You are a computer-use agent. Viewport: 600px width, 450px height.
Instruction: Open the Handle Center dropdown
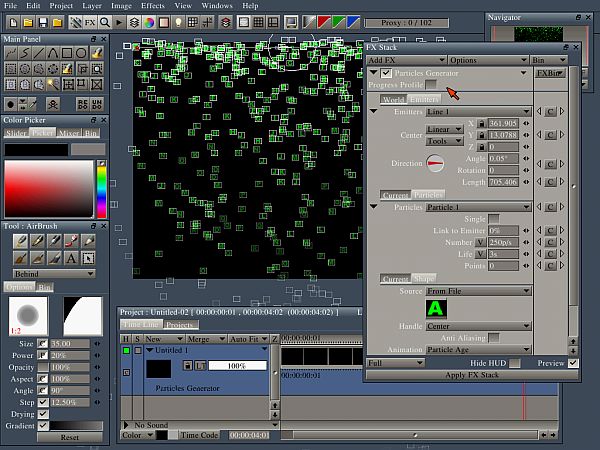click(478, 326)
